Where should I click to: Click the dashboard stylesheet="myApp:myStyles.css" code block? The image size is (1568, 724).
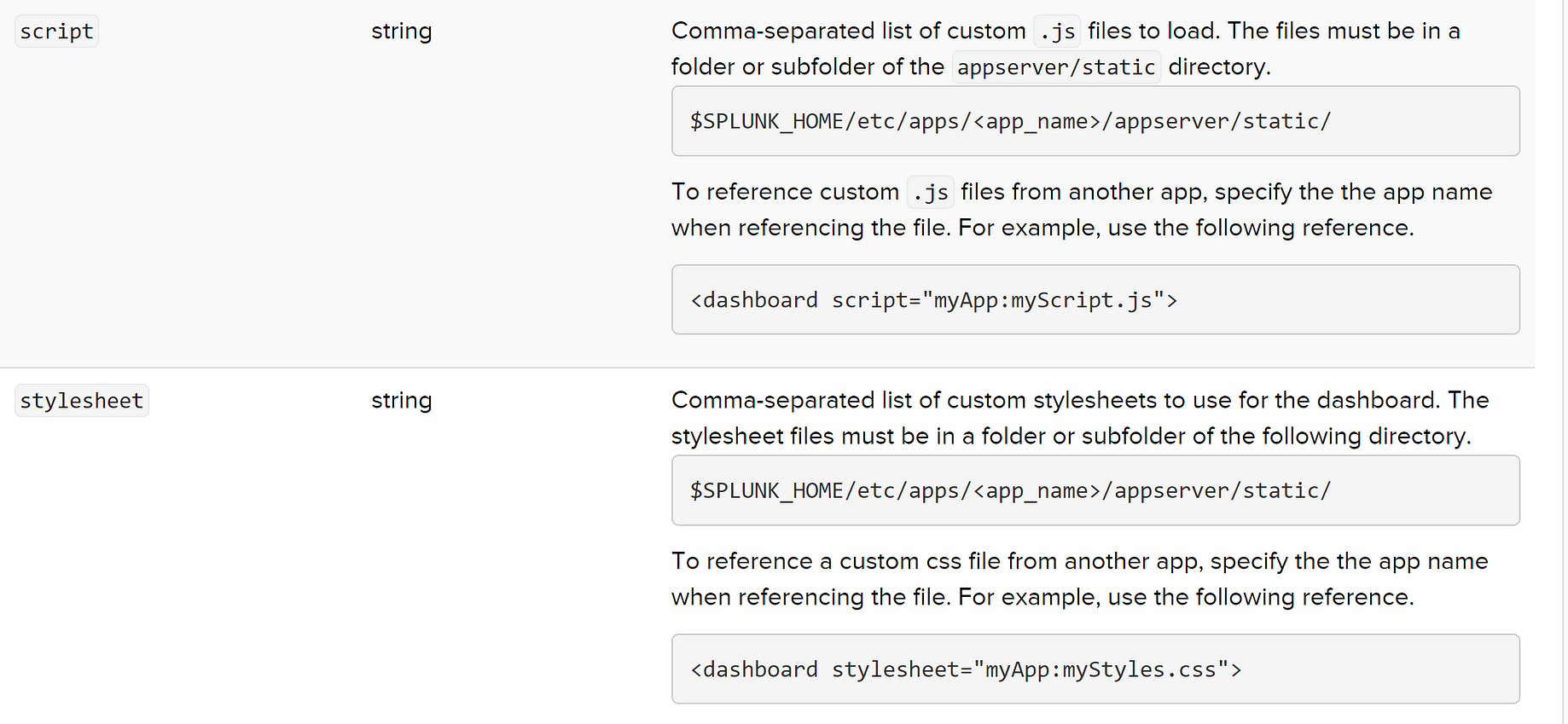(1095, 669)
